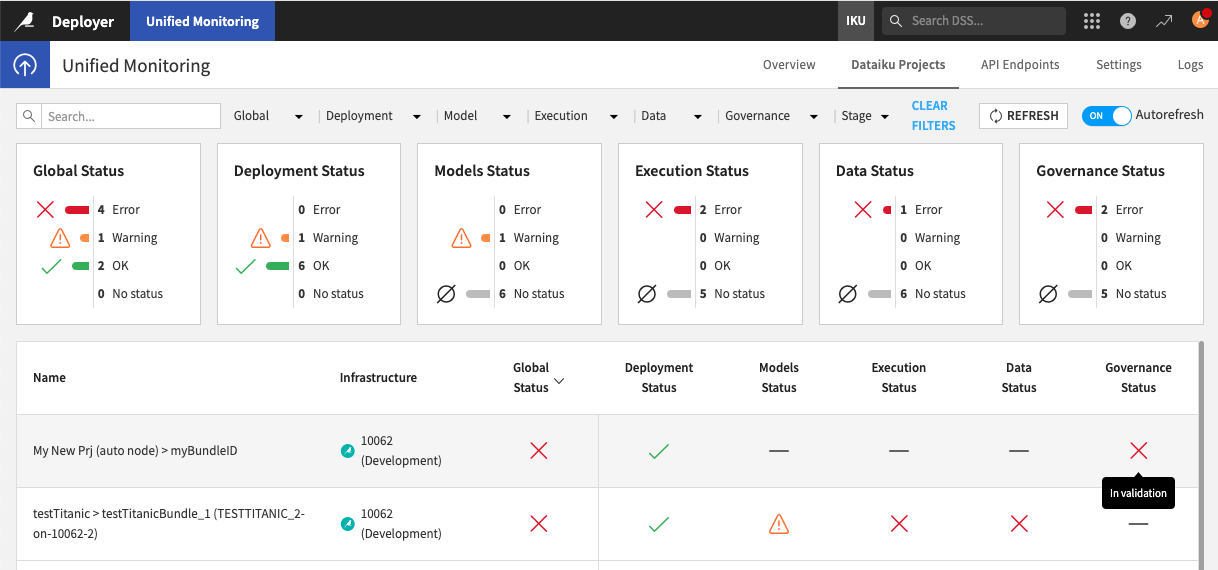Screen dimensions: 1218x570
Task: Click the Name column header
Action: coord(49,378)
